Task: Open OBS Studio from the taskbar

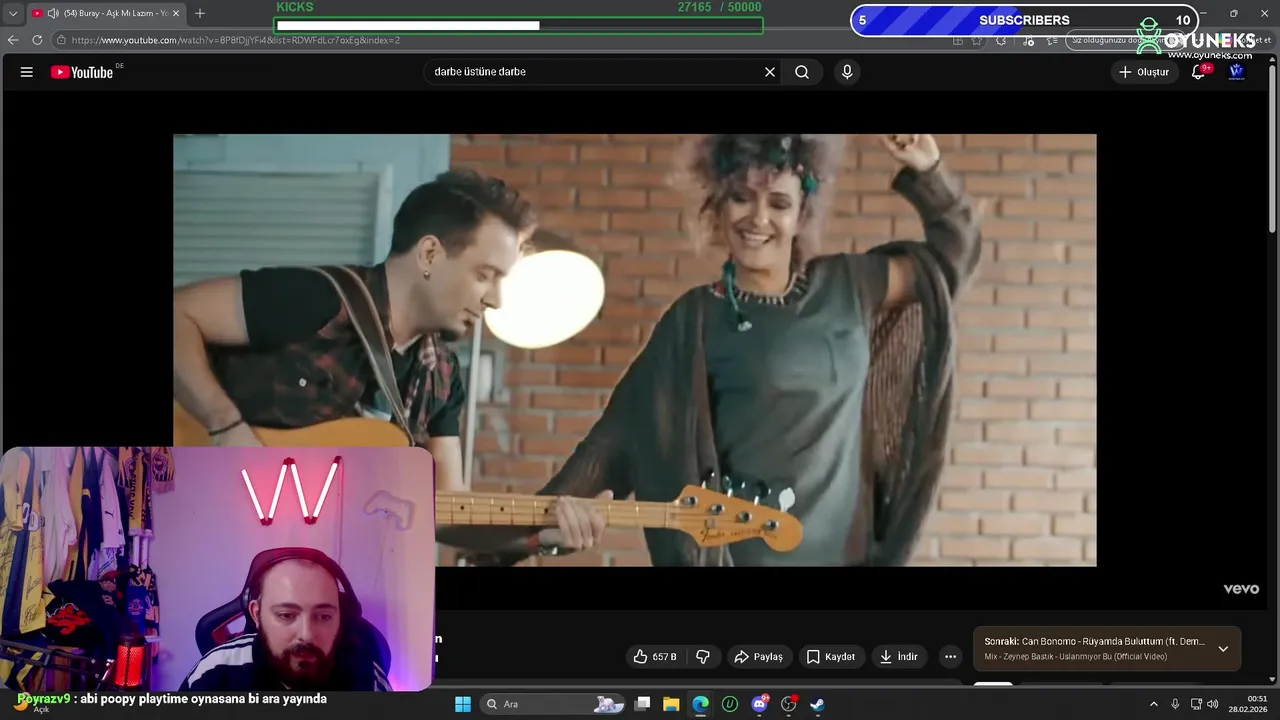Action: (788, 704)
